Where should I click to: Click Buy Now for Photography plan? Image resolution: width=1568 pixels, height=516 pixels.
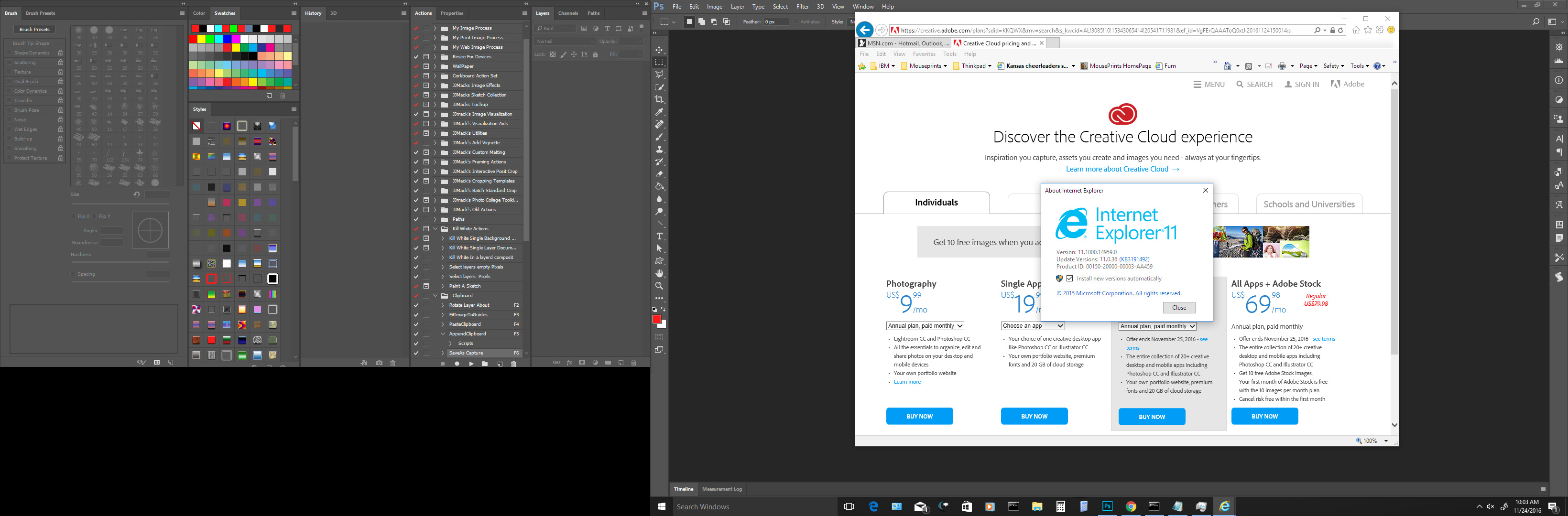point(919,416)
